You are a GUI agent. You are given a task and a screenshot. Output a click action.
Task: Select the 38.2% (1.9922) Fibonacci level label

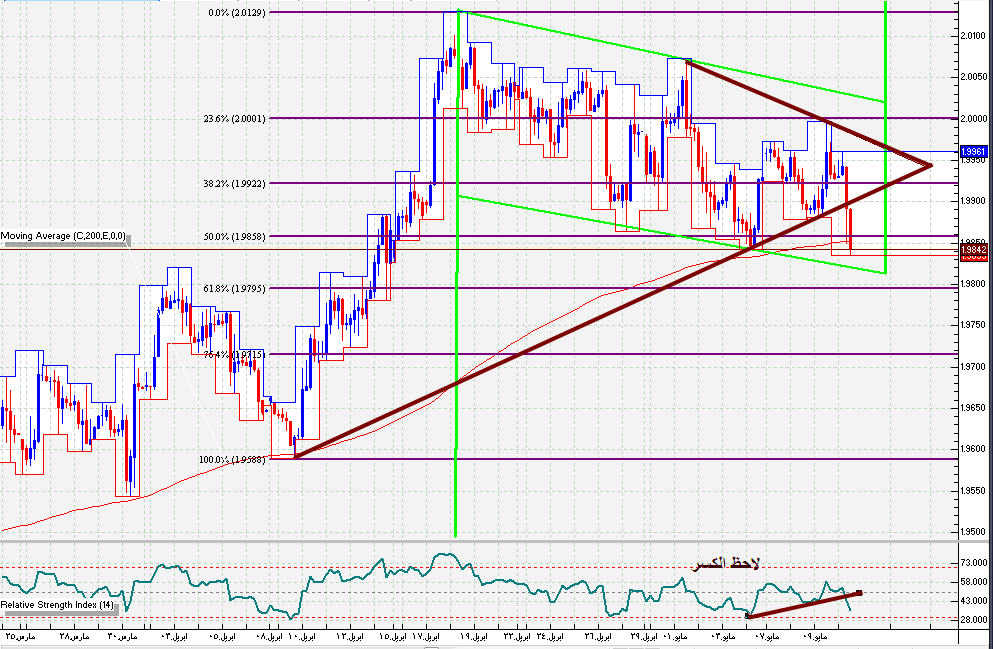pos(234,184)
